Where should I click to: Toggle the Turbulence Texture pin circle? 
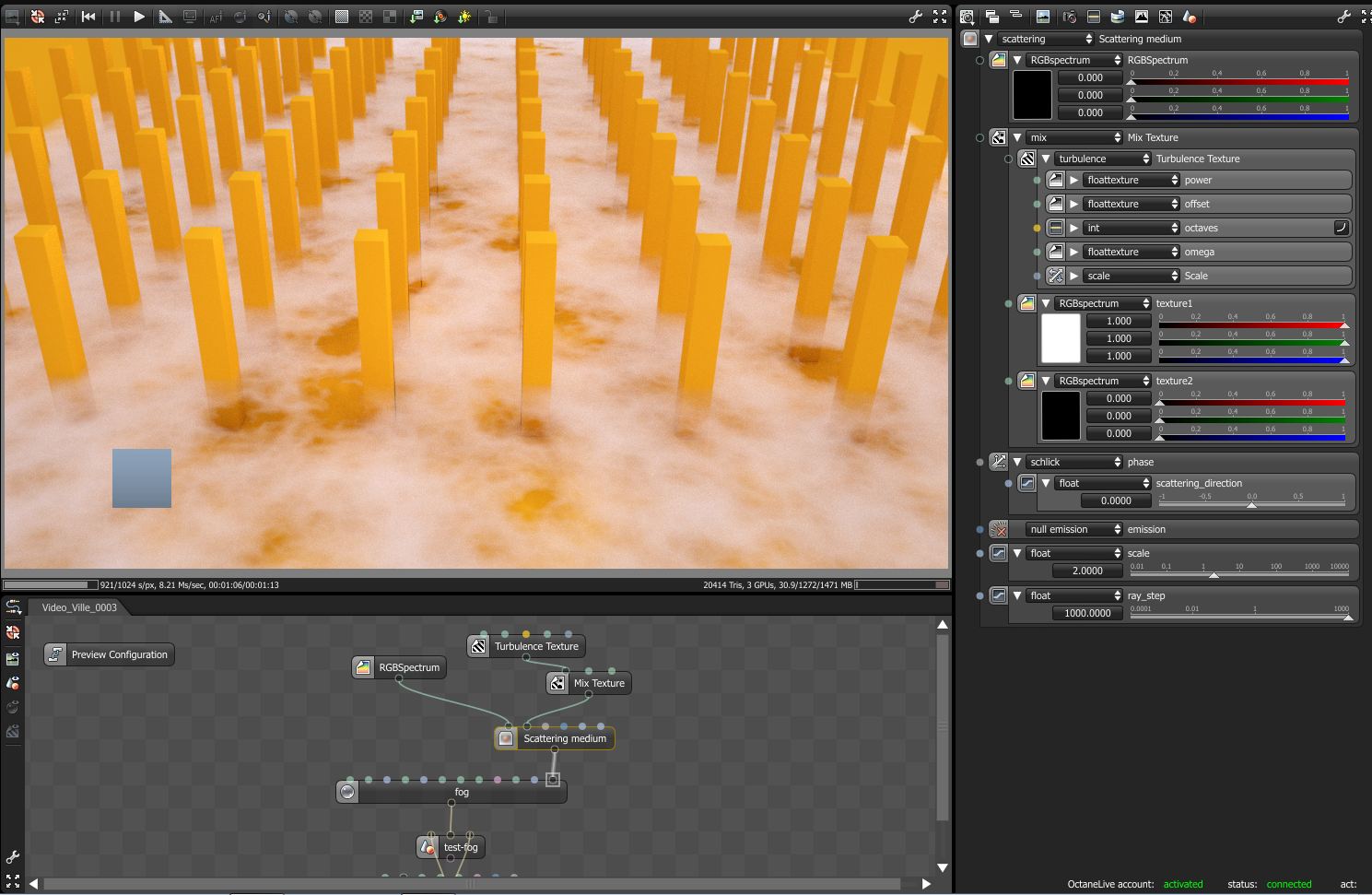[1008, 159]
